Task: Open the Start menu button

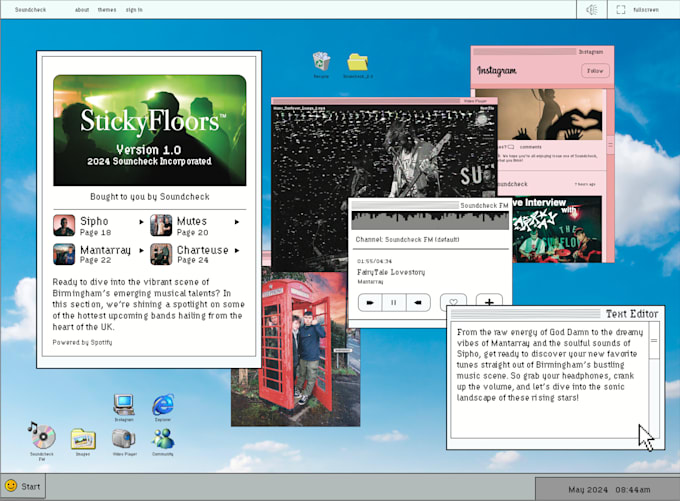Action: pyautogui.click(x=23, y=486)
